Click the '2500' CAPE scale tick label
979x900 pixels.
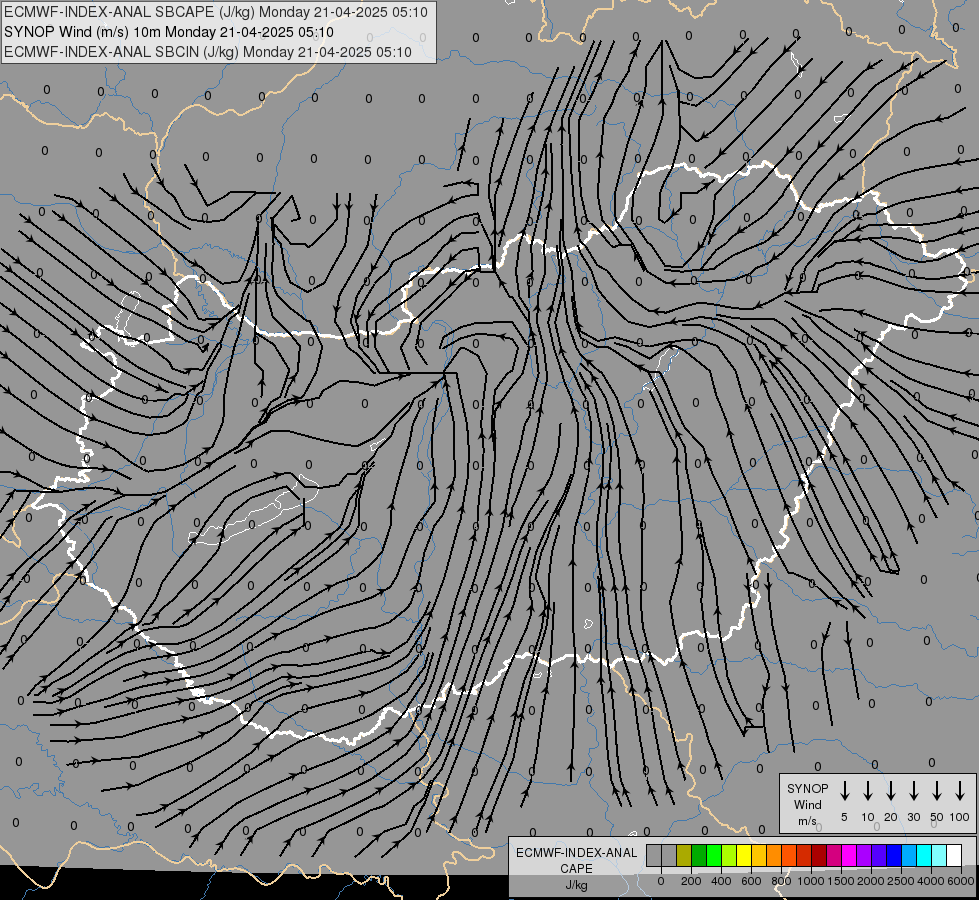[x=901, y=881]
